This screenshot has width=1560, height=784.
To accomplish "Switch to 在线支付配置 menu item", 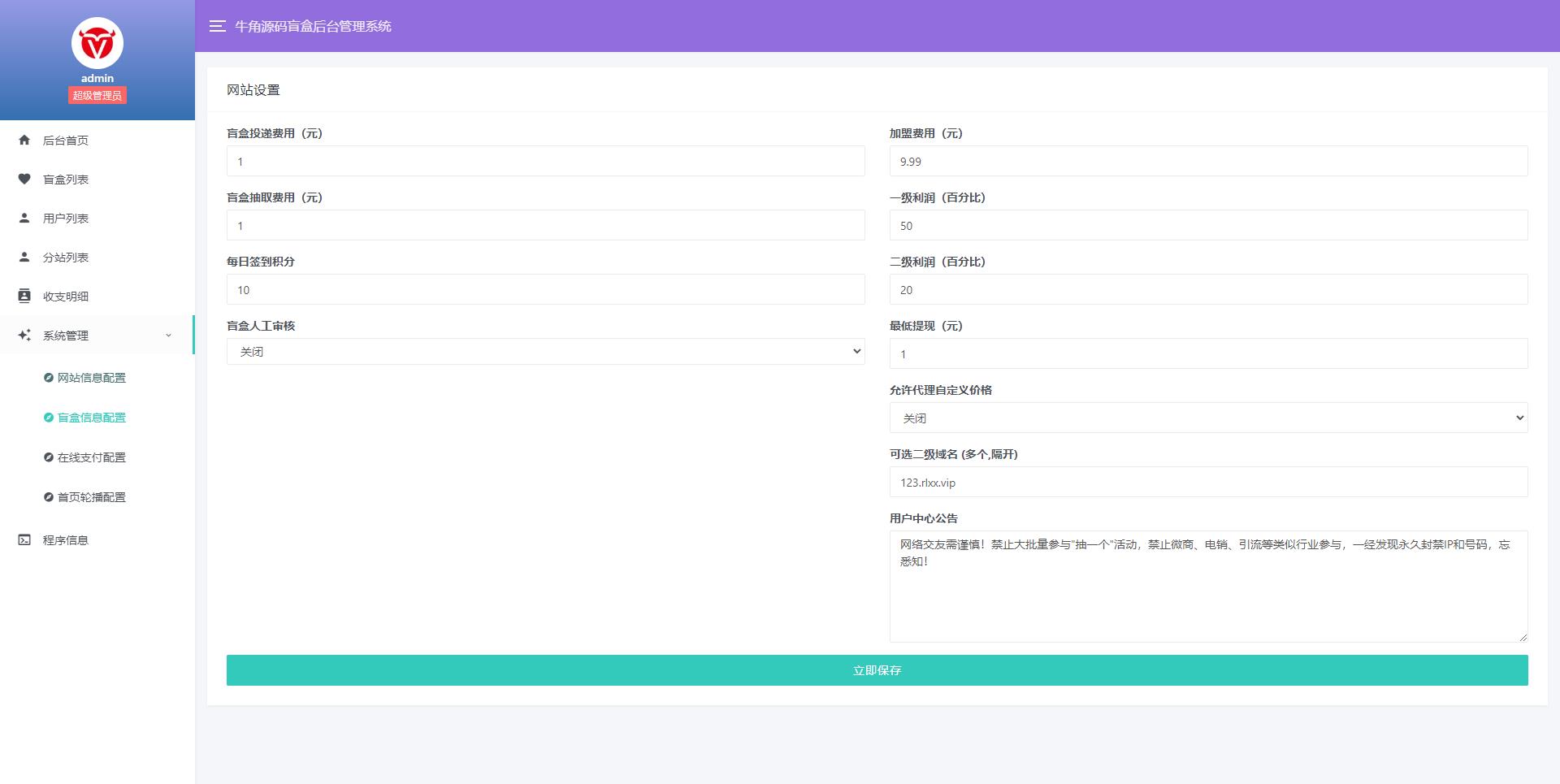I will 90,457.
